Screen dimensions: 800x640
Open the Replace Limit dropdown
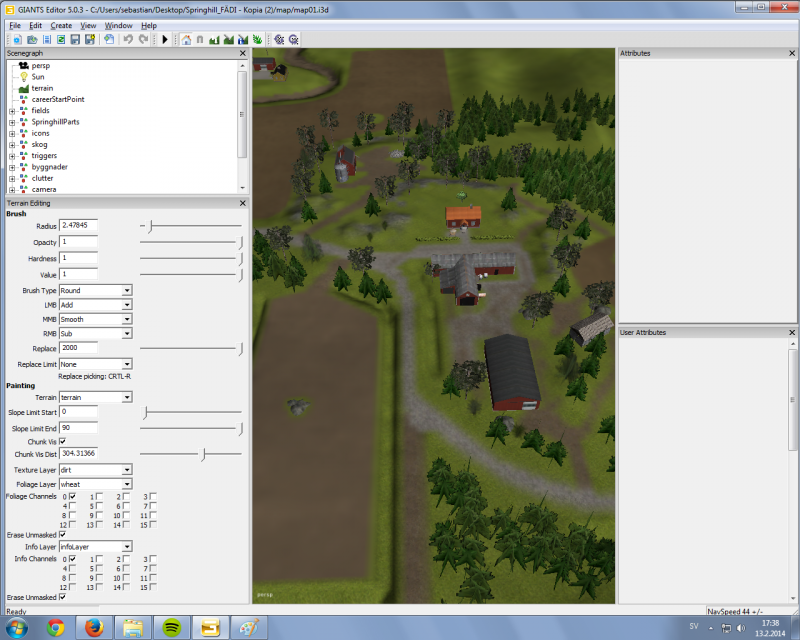127,364
